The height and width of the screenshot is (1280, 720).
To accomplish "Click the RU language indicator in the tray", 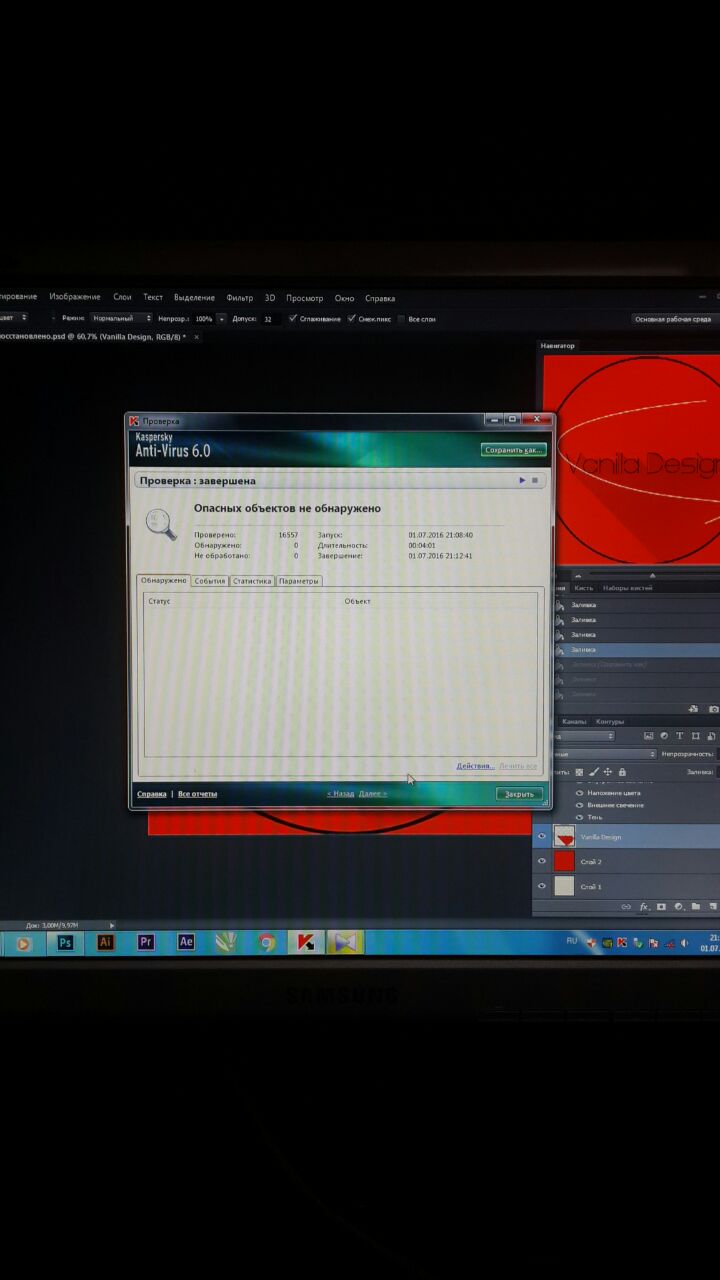I will pos(572,941).
